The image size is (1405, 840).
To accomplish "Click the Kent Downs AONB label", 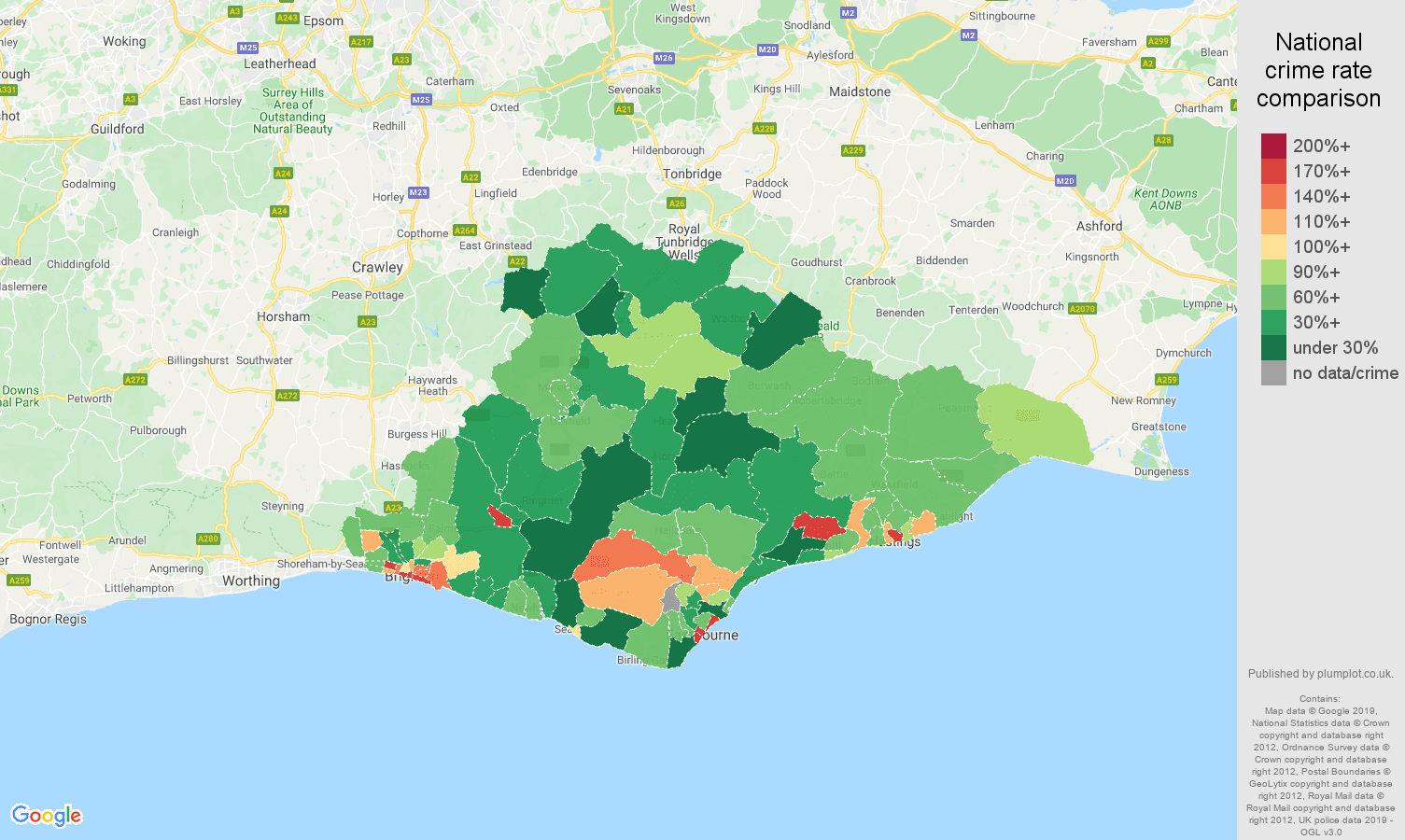I will pyautogui.click(x=1165, y=200).
